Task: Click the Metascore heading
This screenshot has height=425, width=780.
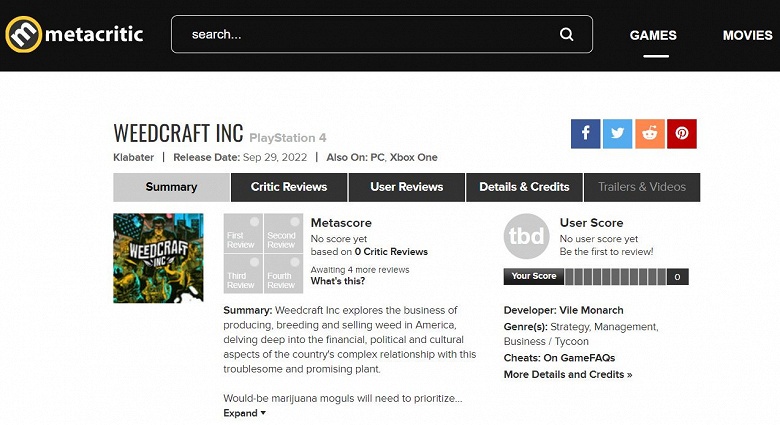Action: click(341, 223)
